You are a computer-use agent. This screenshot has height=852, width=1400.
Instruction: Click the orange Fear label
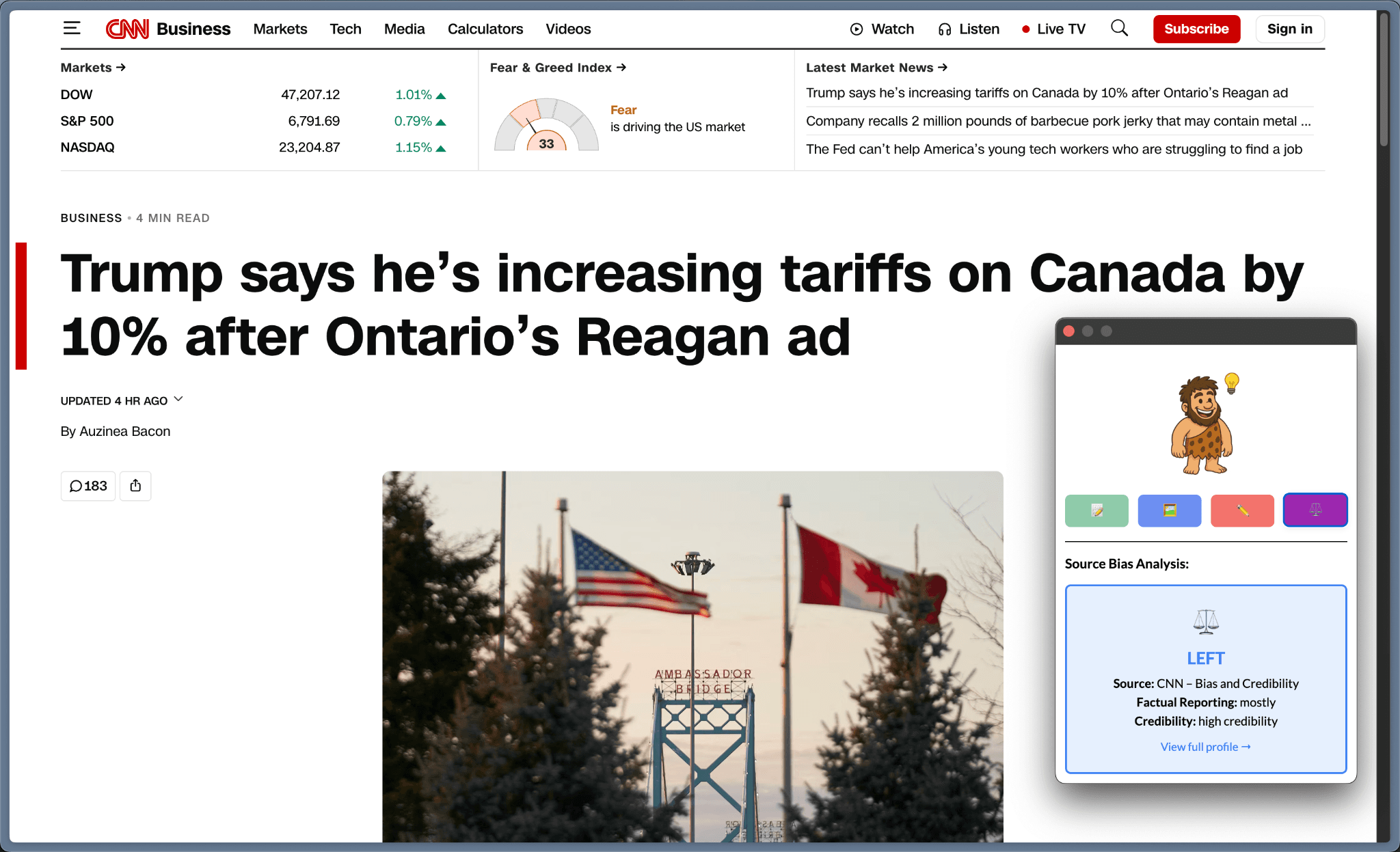point(623,110)
